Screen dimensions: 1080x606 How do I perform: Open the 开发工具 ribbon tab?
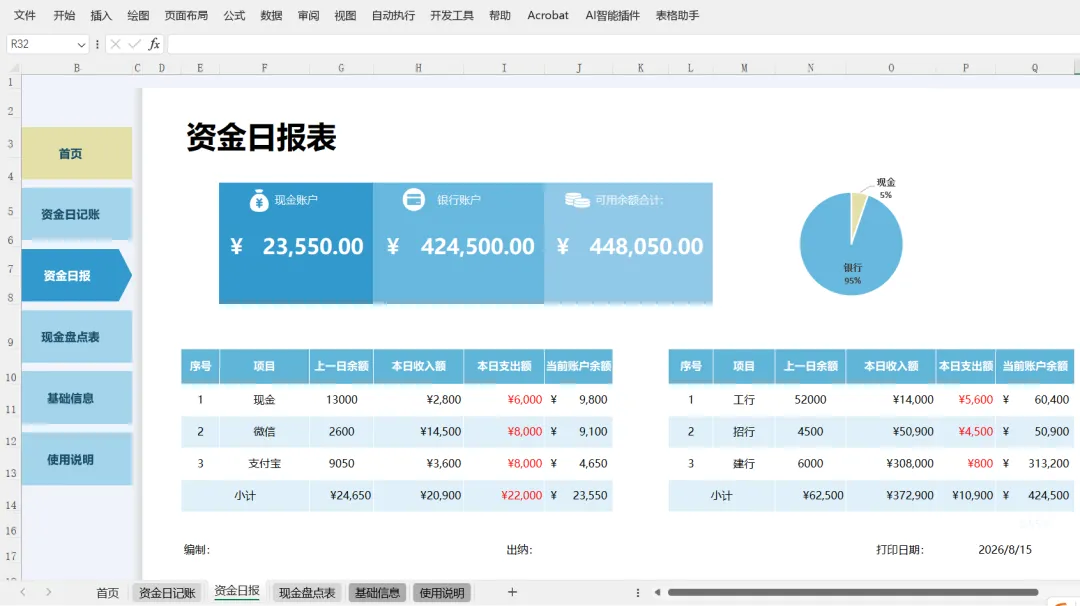[x=452, y=15]
